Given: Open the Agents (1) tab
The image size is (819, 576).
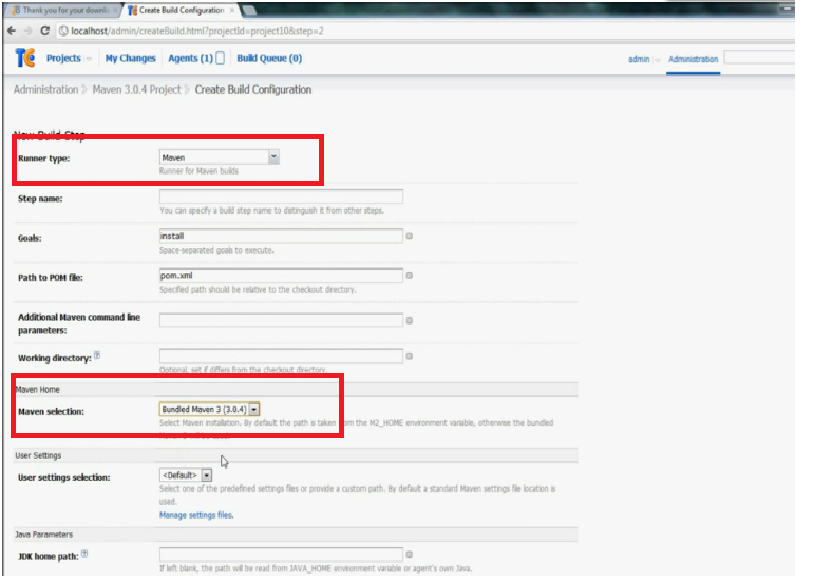Looking at the screenshot, I should pos(190,58).
